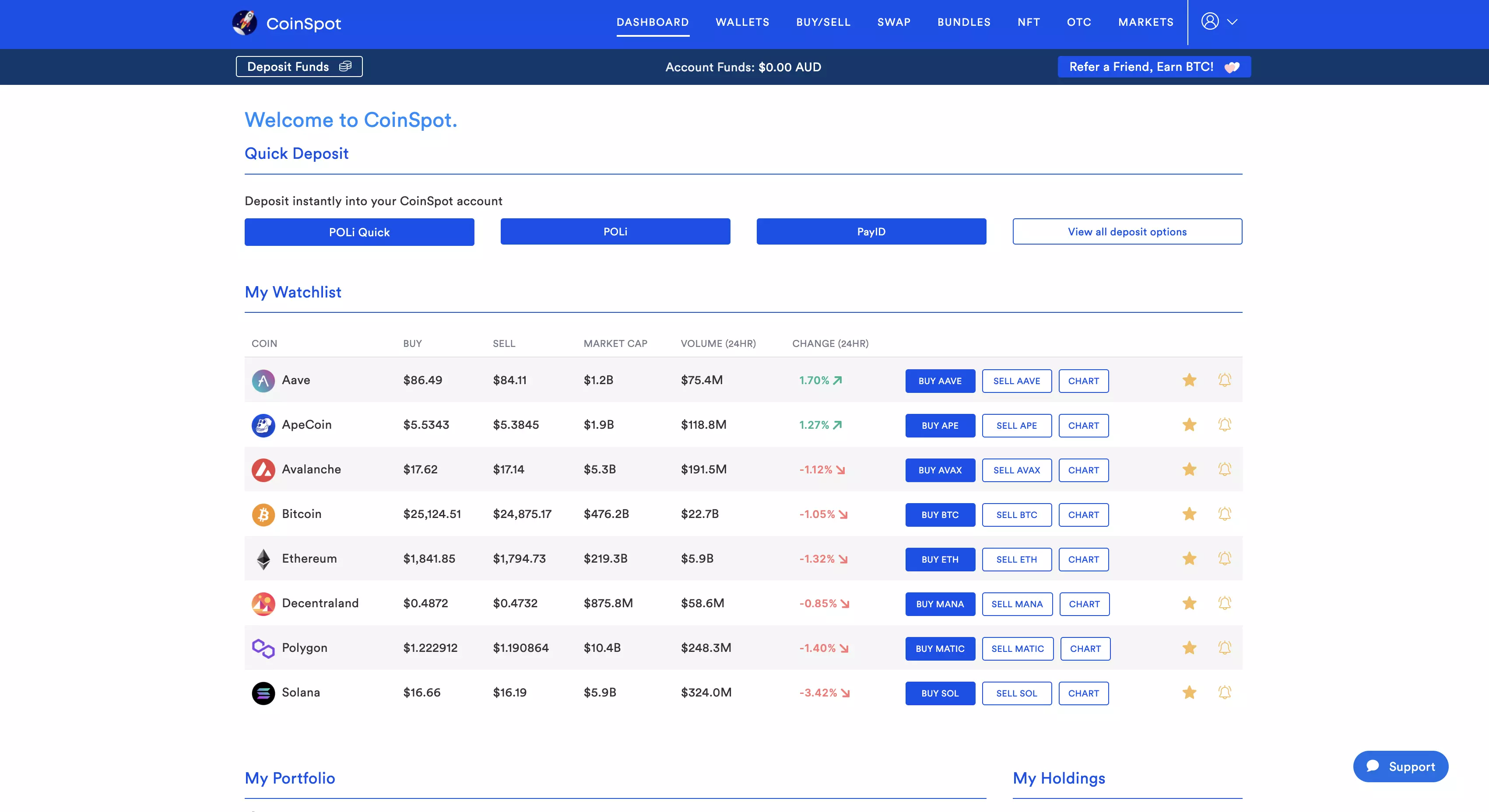Viewport: 1489px width, 812px height.
Task: Open the Buy/Sell nav tab
Action: click(823, 23)
